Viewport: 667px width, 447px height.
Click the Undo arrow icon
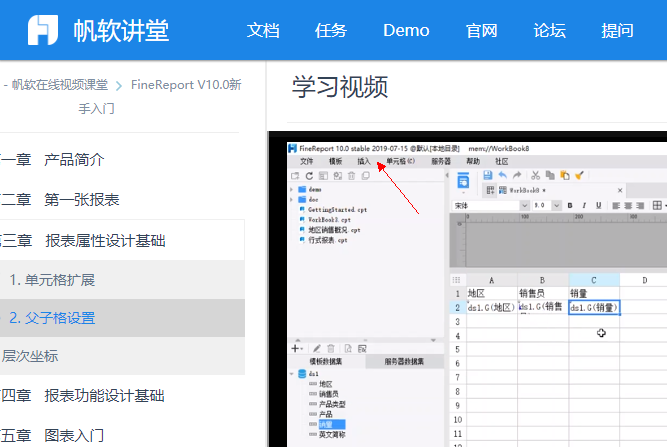click(503, 175)
